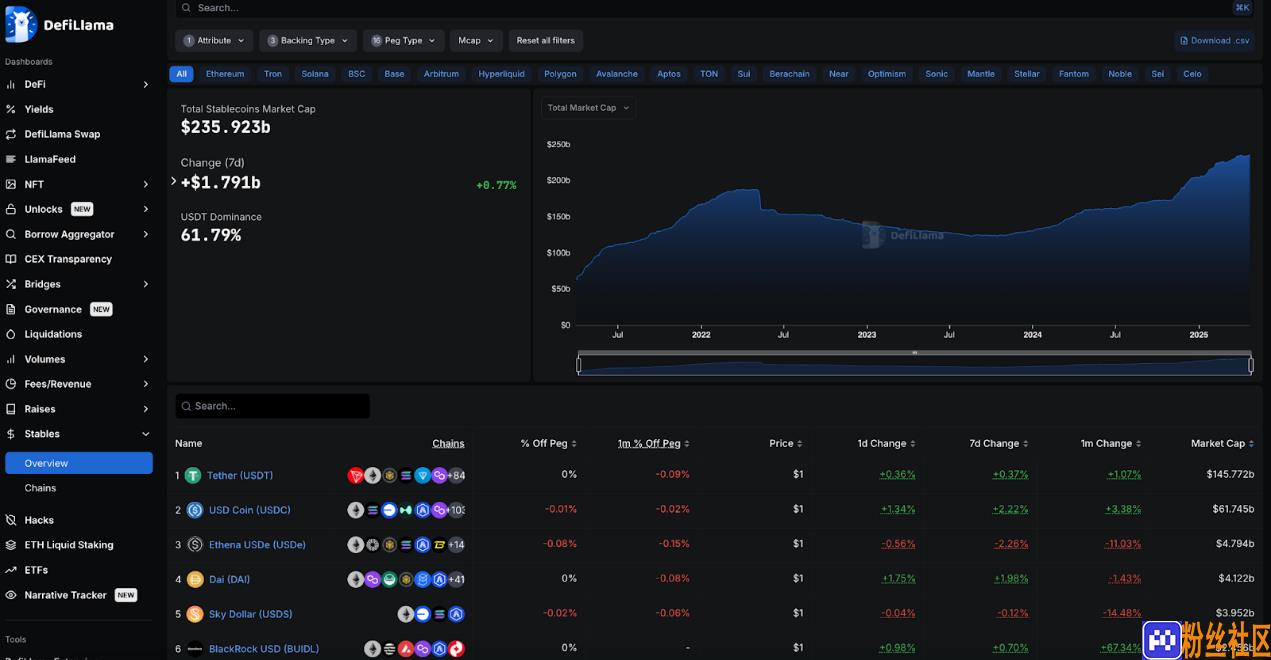Click the Unlocks lock icon

coord(11,209)
